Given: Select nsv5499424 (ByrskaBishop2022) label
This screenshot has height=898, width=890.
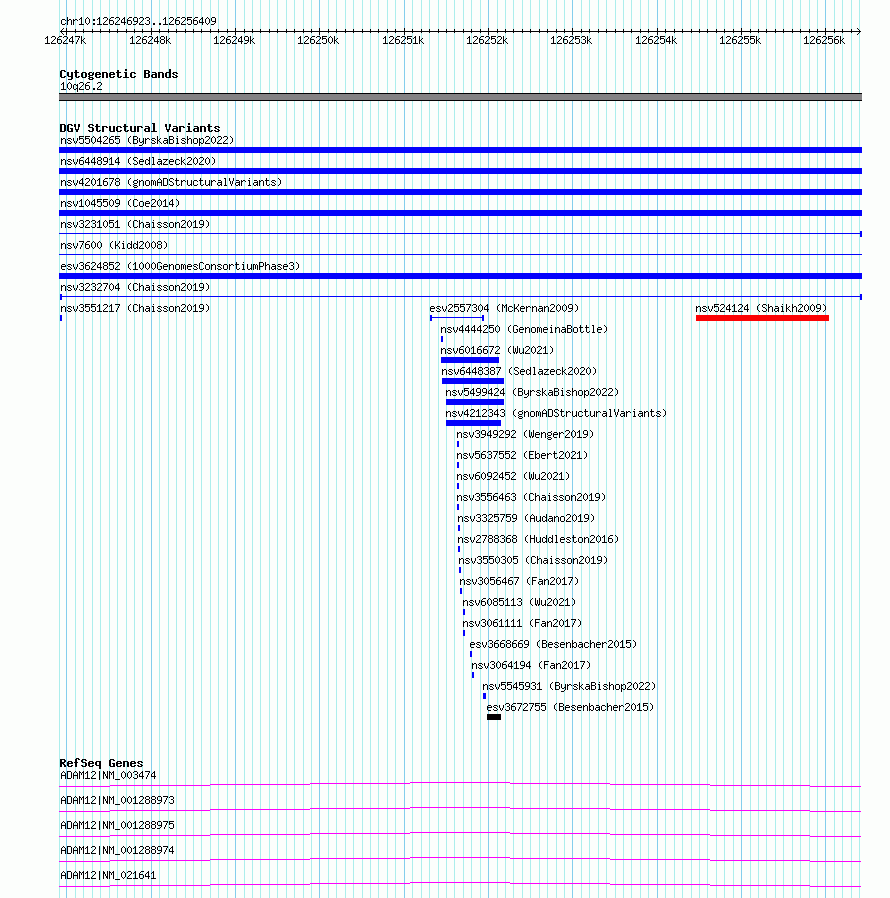Looking at the screenshot, I should (532, 392).
